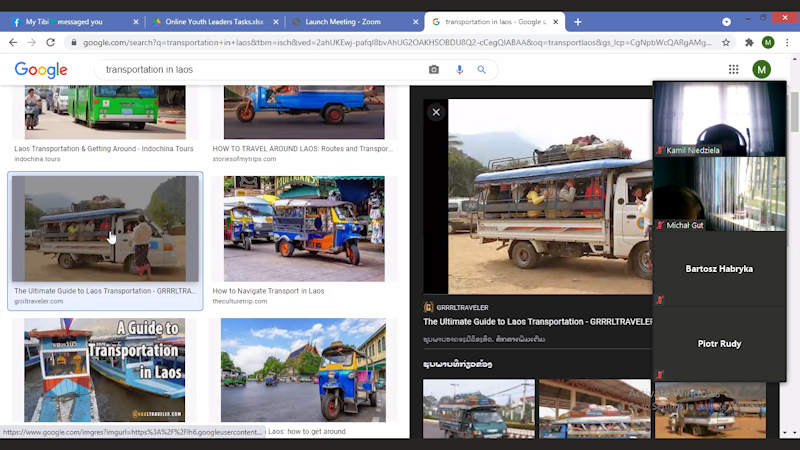Screen dimensions: 800x450
Task: Click the large truck preview image
Action: coord(550,196)
